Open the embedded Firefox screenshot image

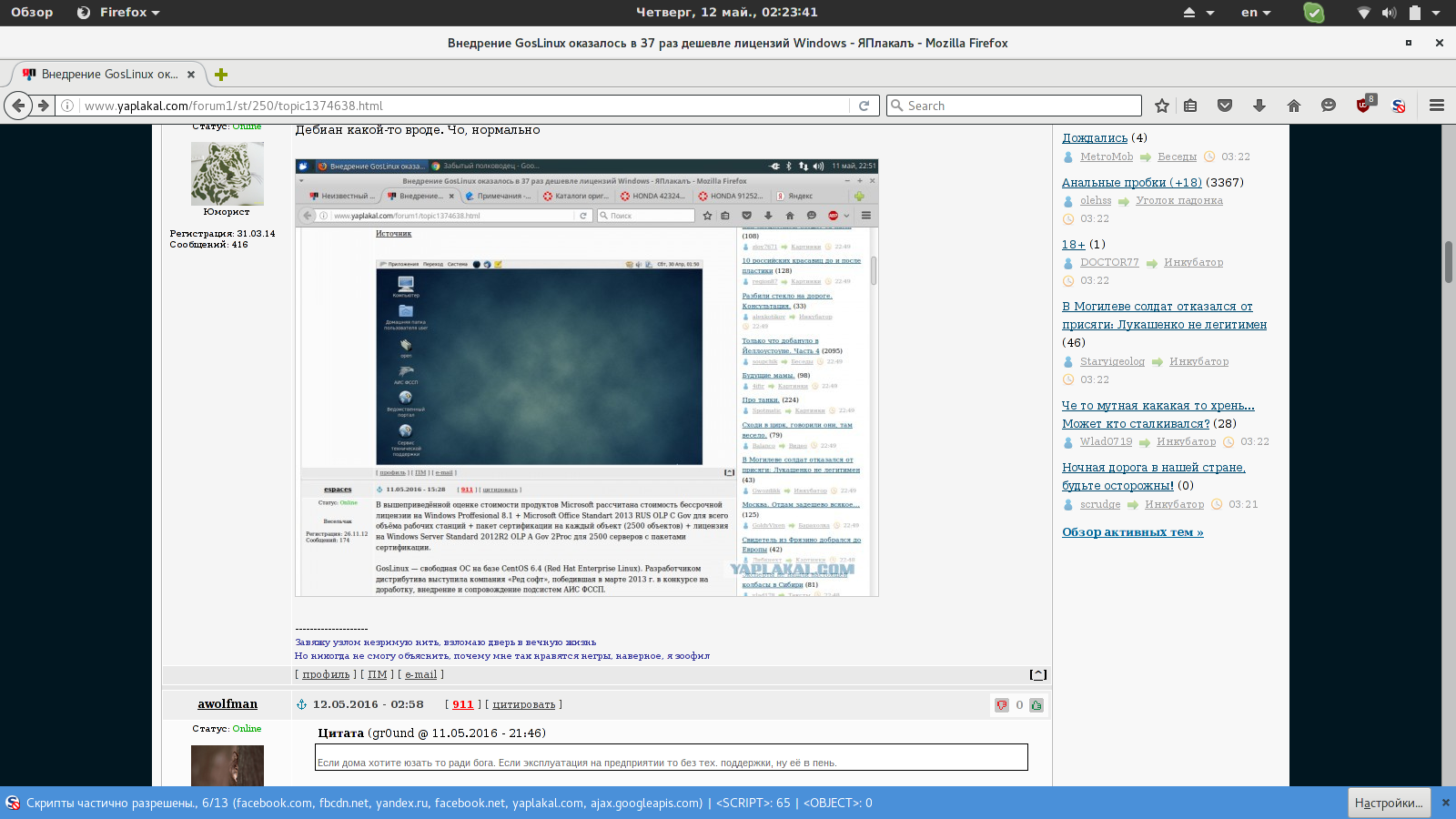click(x=587, y=378)
